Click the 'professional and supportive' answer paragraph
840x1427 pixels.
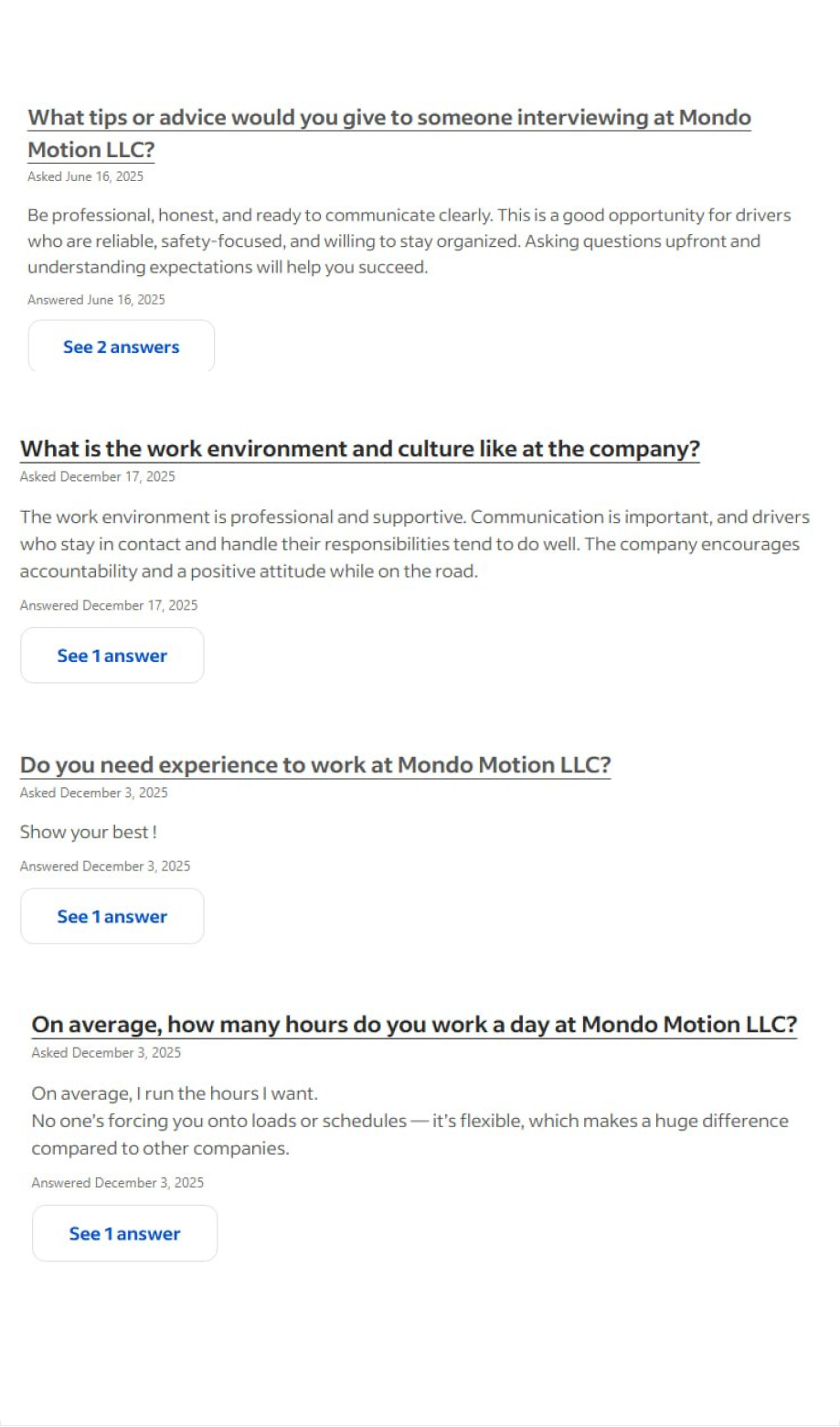coord(413,544)
